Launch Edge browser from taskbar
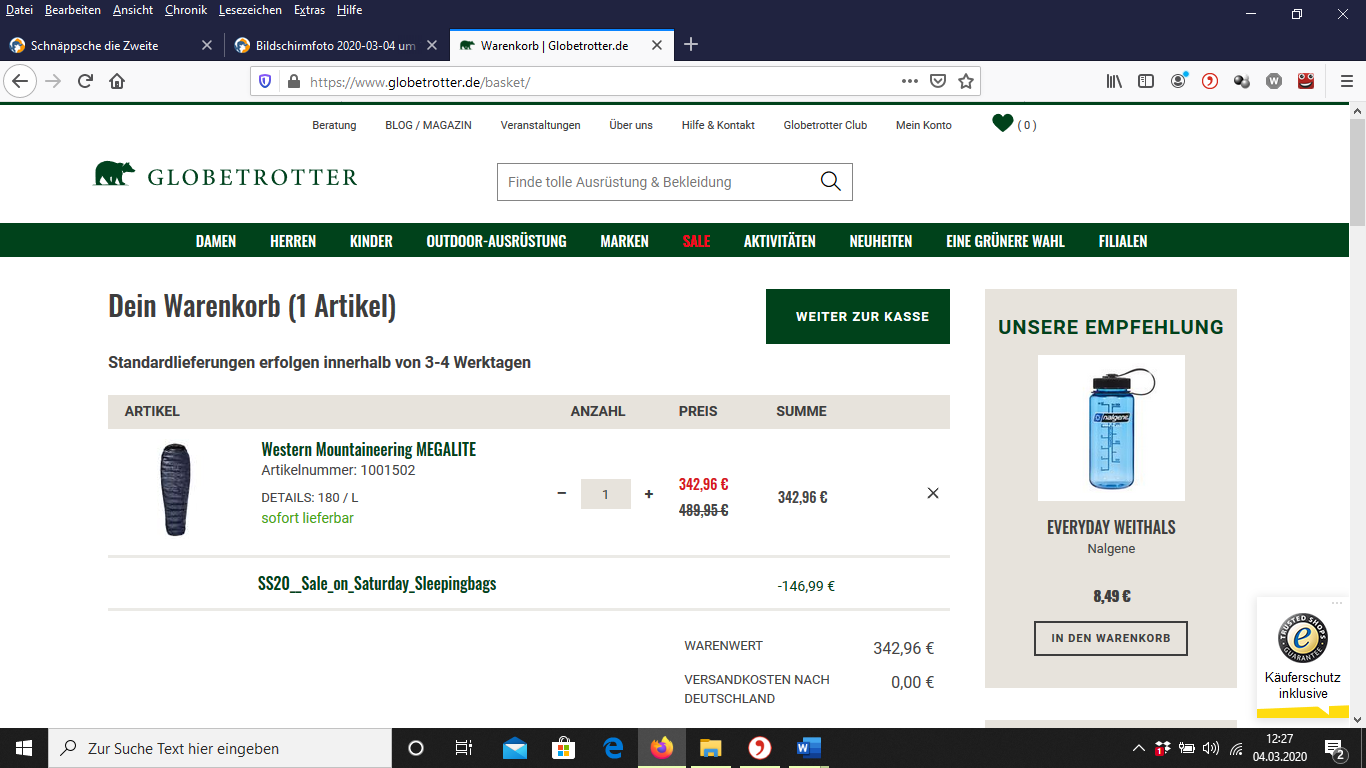This screenshot has width=1366, height=768. [x=613, y=748]
